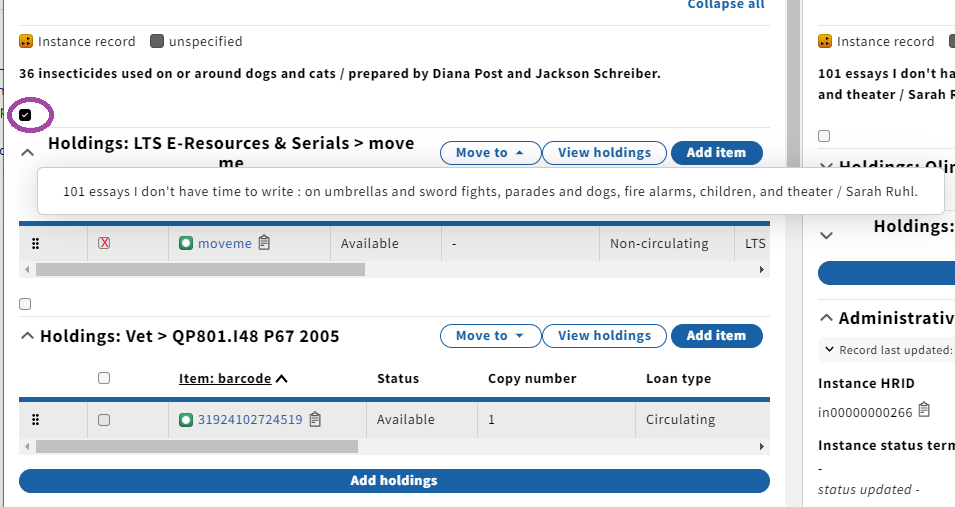This screenshot has width=955, height=507.
Task: Toggle select-all checkbox in Vet items header
Action: pyautogui.click(x=104, y=378)
